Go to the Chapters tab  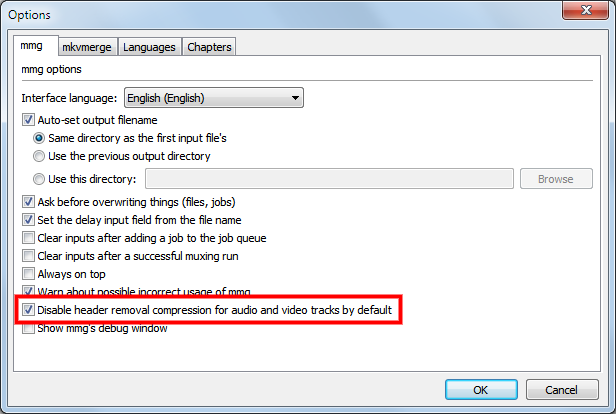pyautogui.click(x=209, y=47)
